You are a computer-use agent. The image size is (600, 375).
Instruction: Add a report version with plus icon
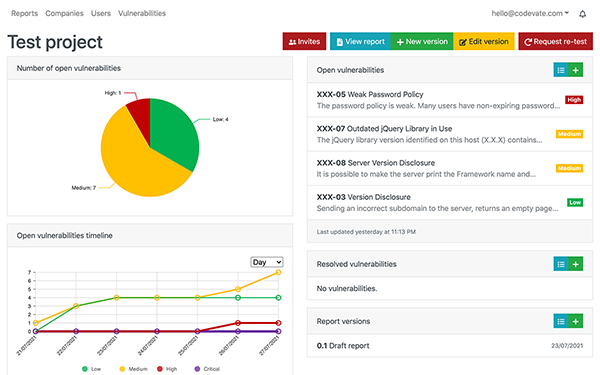pyautogui.click(x=576, y=321)
